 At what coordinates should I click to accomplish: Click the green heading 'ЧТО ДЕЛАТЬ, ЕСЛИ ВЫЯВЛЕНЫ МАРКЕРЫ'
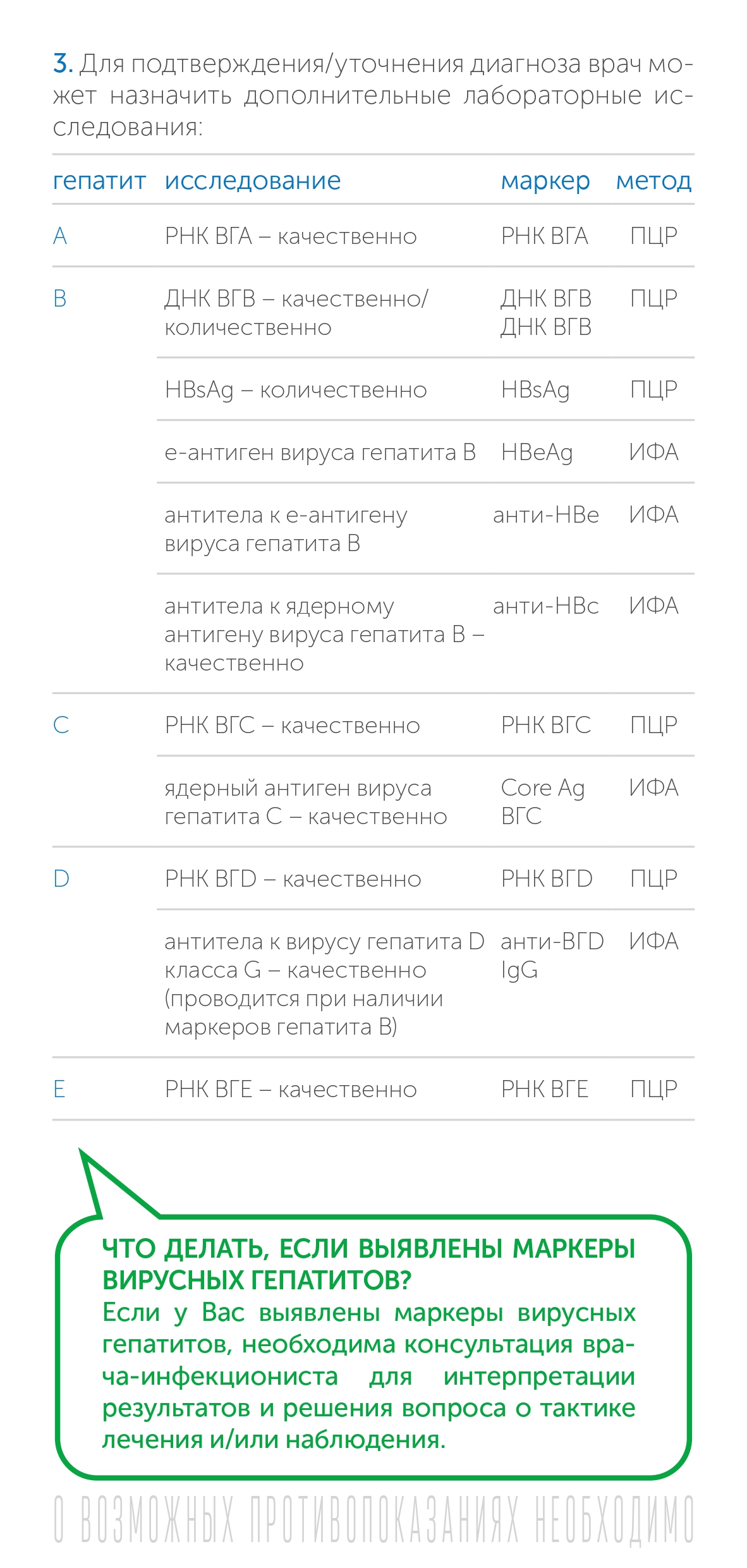coord(368,1249)
